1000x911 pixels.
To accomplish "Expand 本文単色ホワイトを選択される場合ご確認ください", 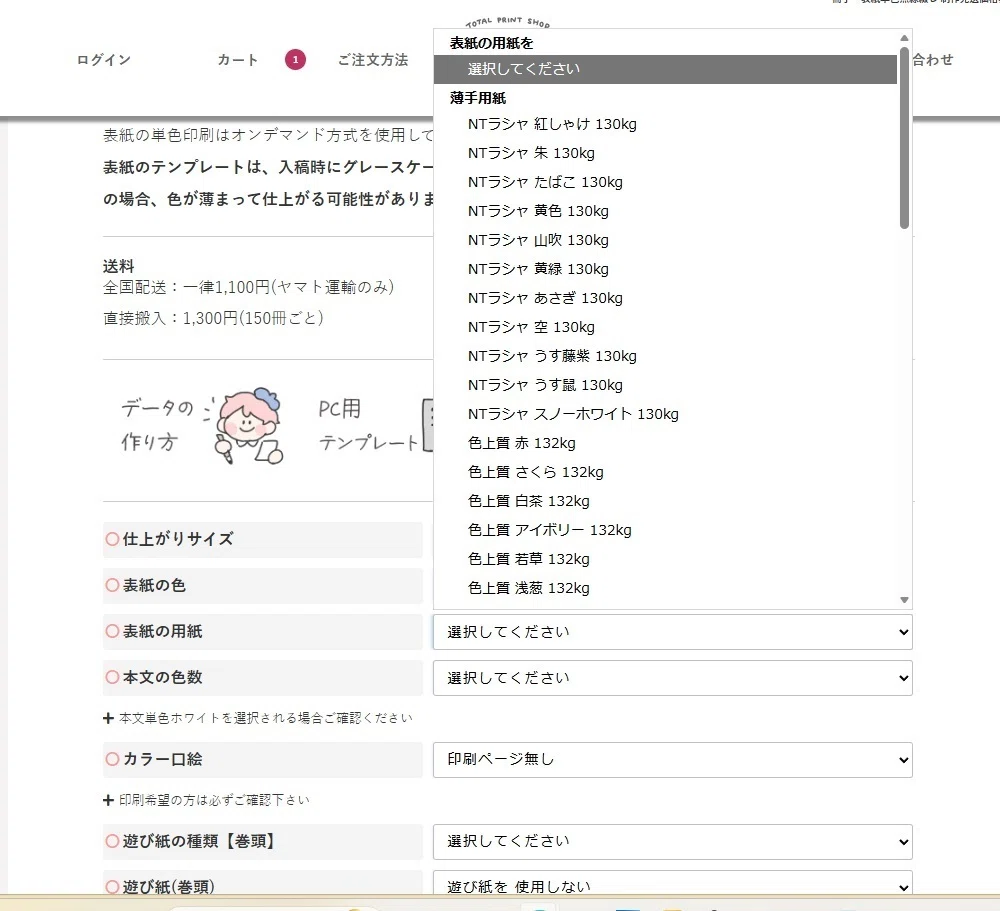I will [x=258, y=718].
